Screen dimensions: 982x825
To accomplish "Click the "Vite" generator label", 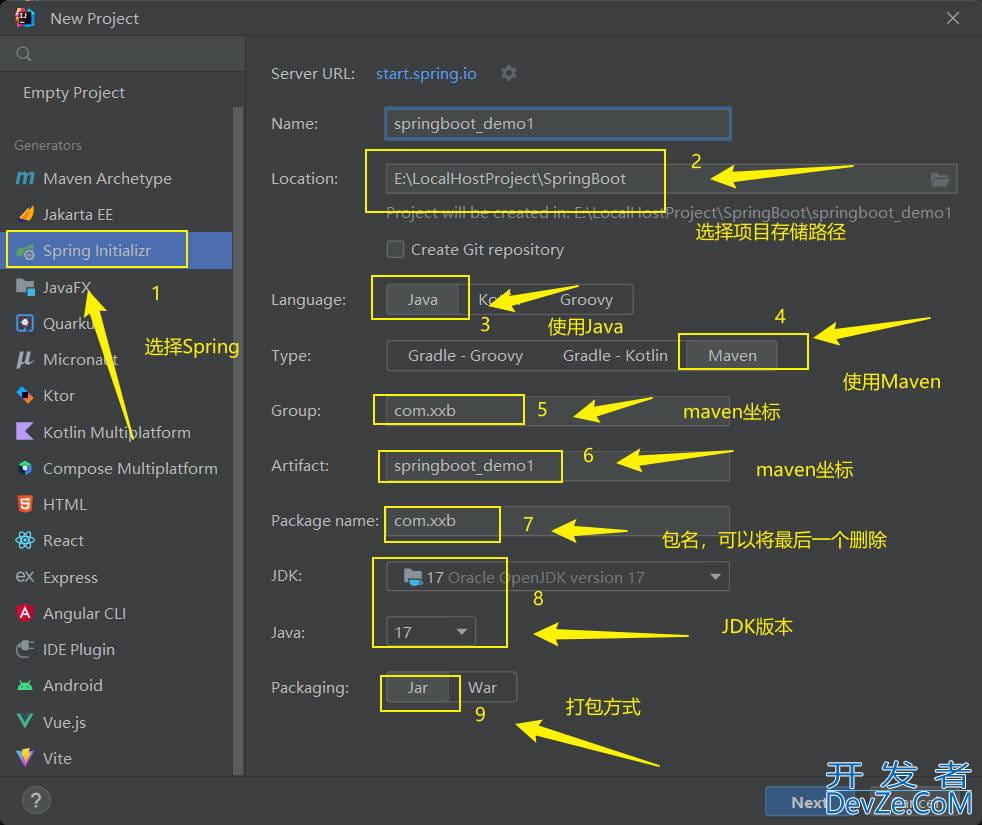I will tap(57, 759).
